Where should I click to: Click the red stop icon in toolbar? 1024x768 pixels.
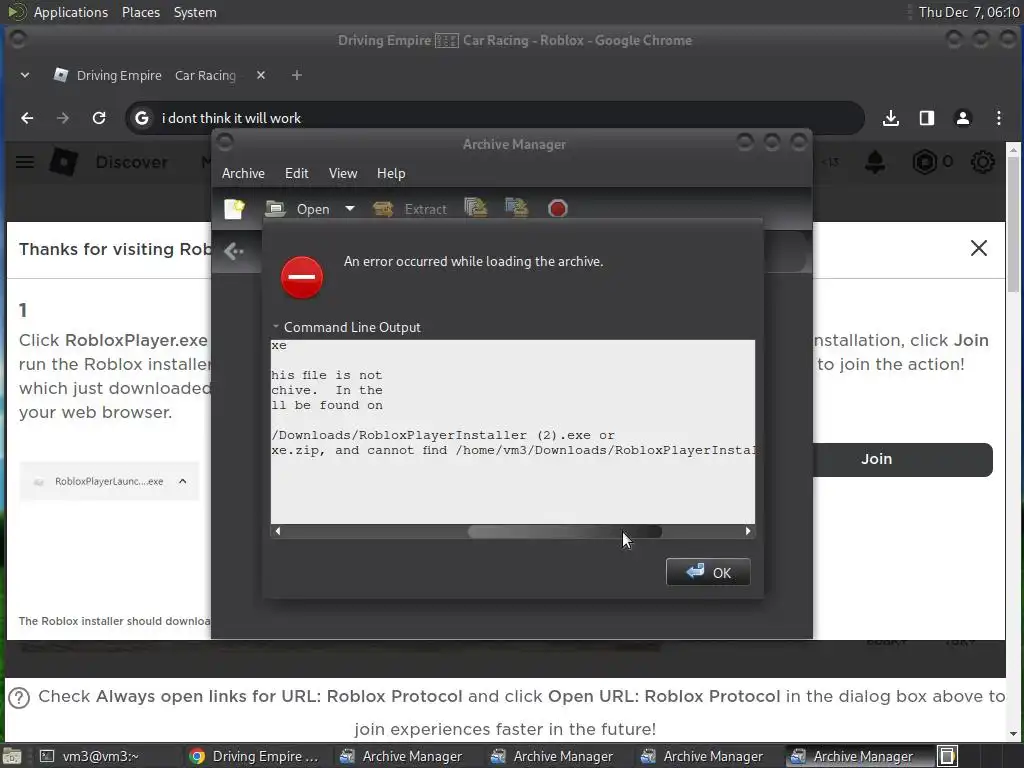[558, 209]
